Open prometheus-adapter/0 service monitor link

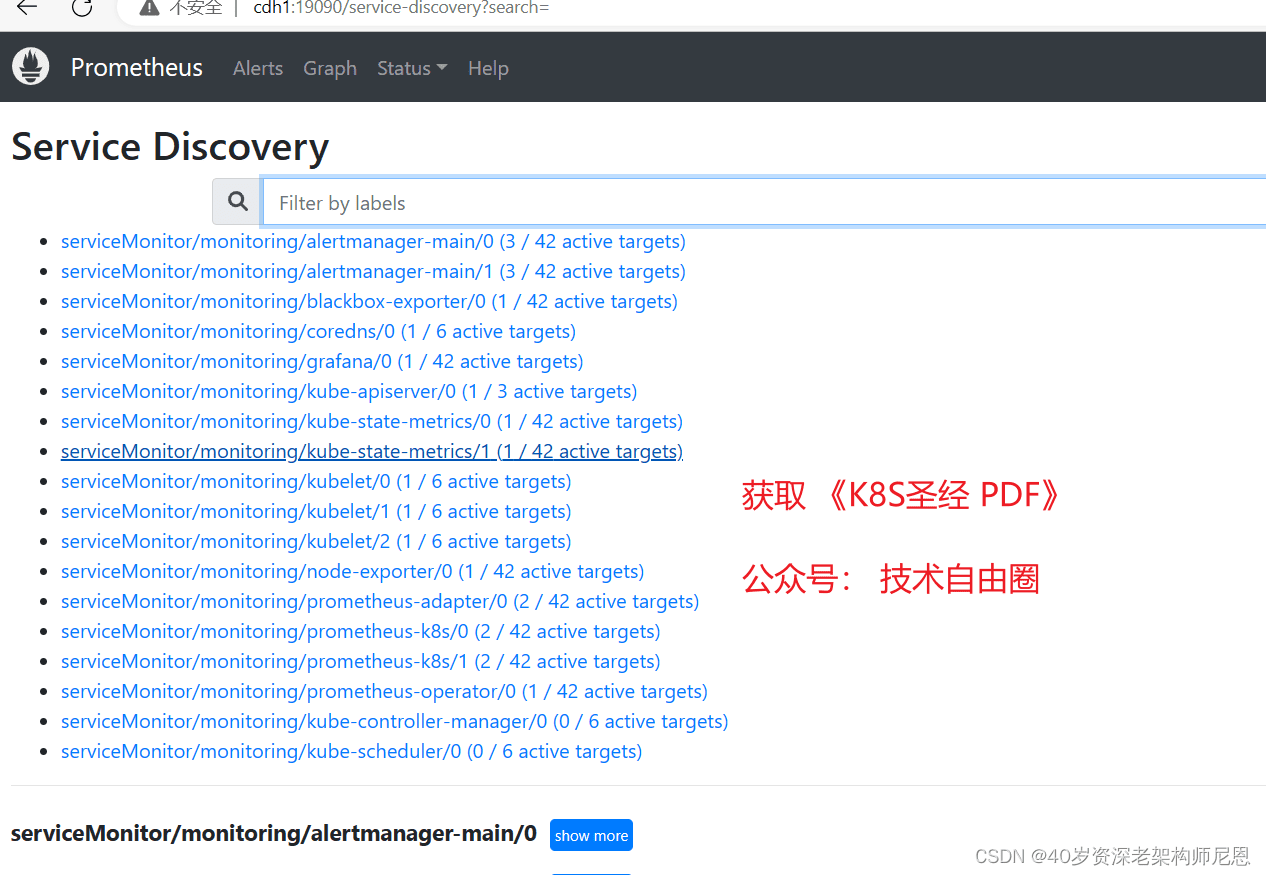[380, 601]
